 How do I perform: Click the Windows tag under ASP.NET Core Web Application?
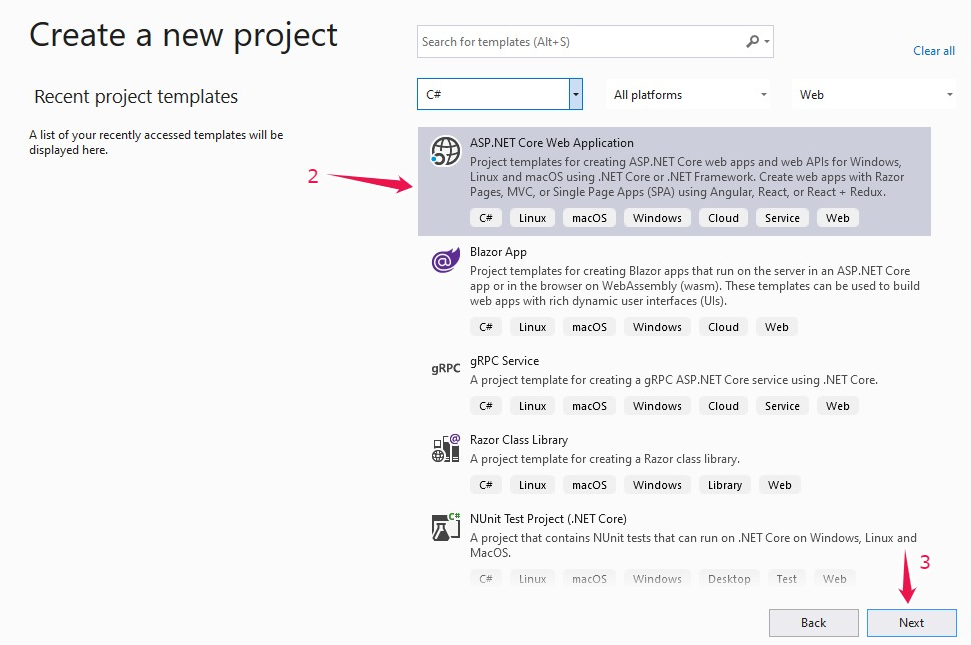657,218
